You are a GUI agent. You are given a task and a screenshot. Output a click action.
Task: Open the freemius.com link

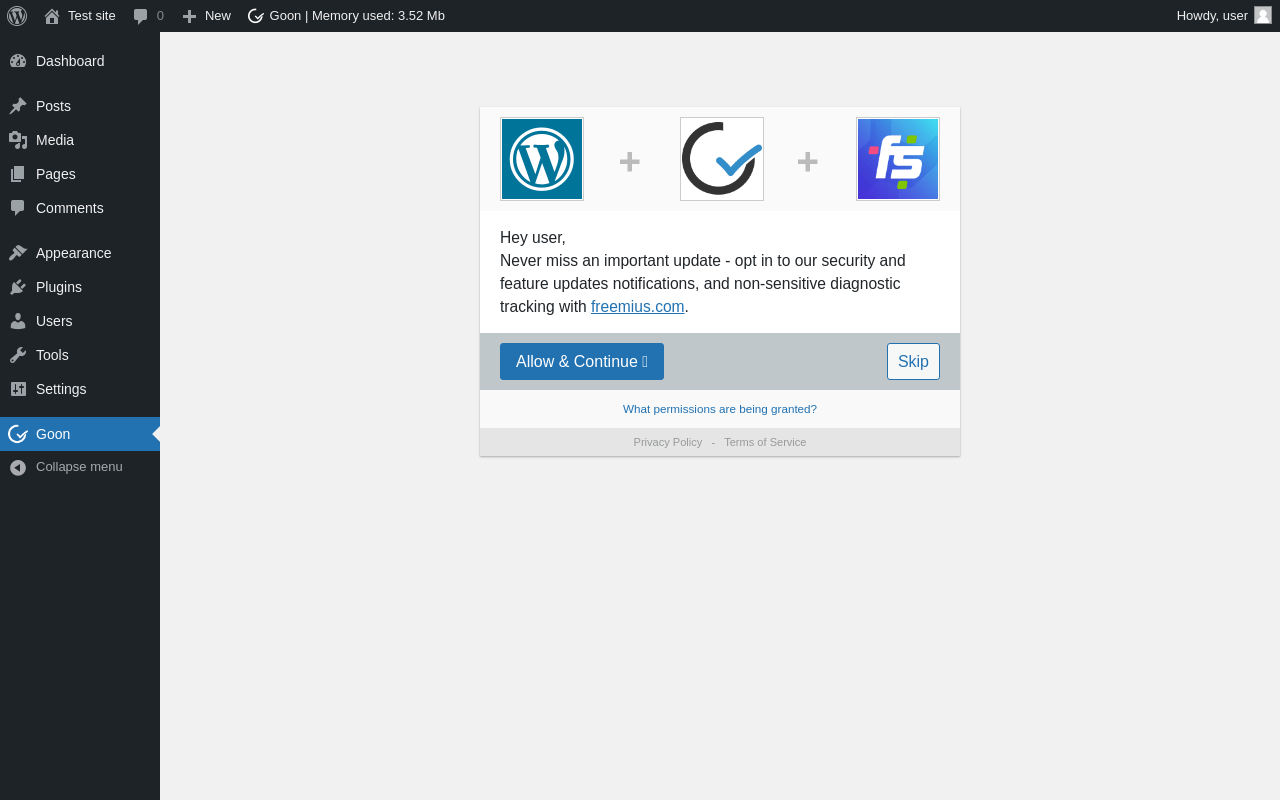click(638, 307)
